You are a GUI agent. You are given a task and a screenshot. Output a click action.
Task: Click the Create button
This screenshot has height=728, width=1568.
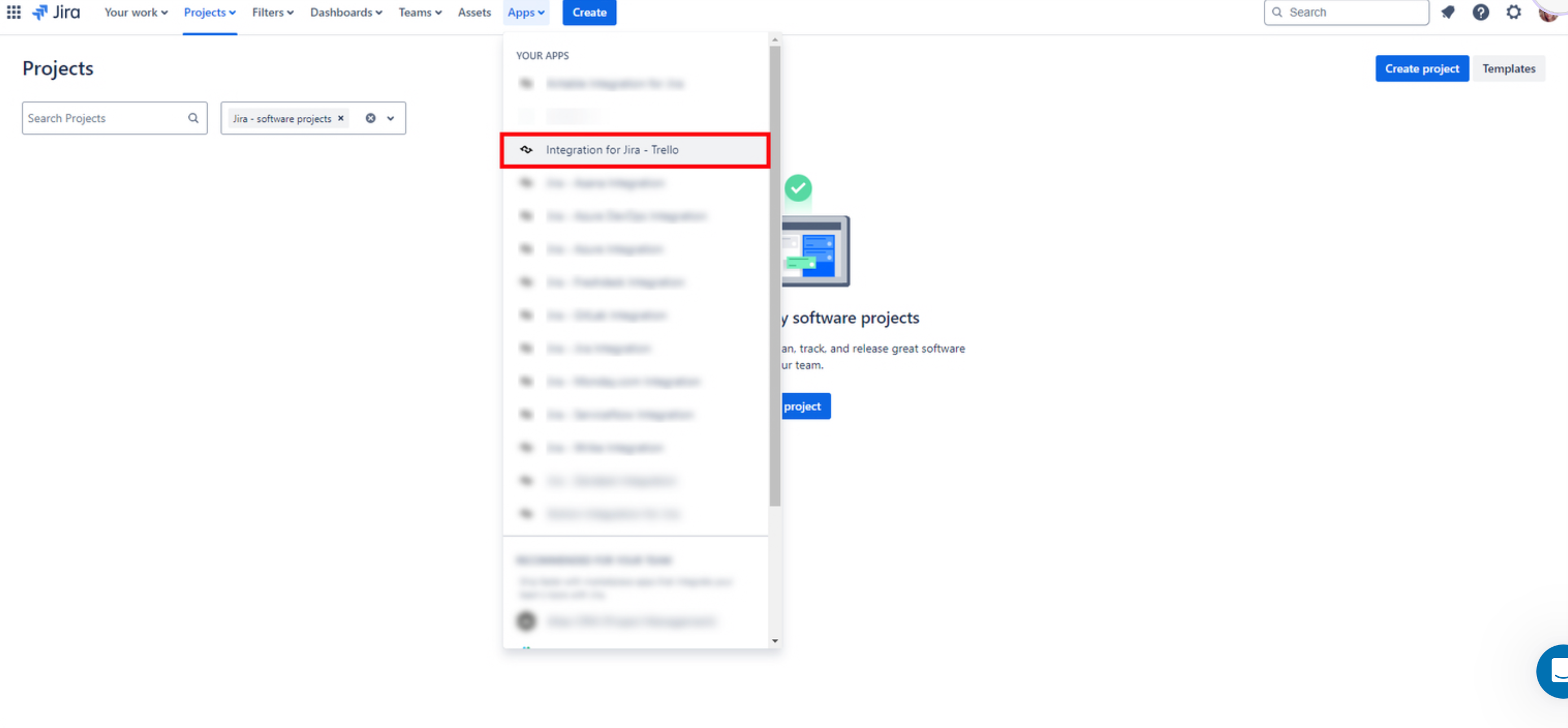coord(589,12)
